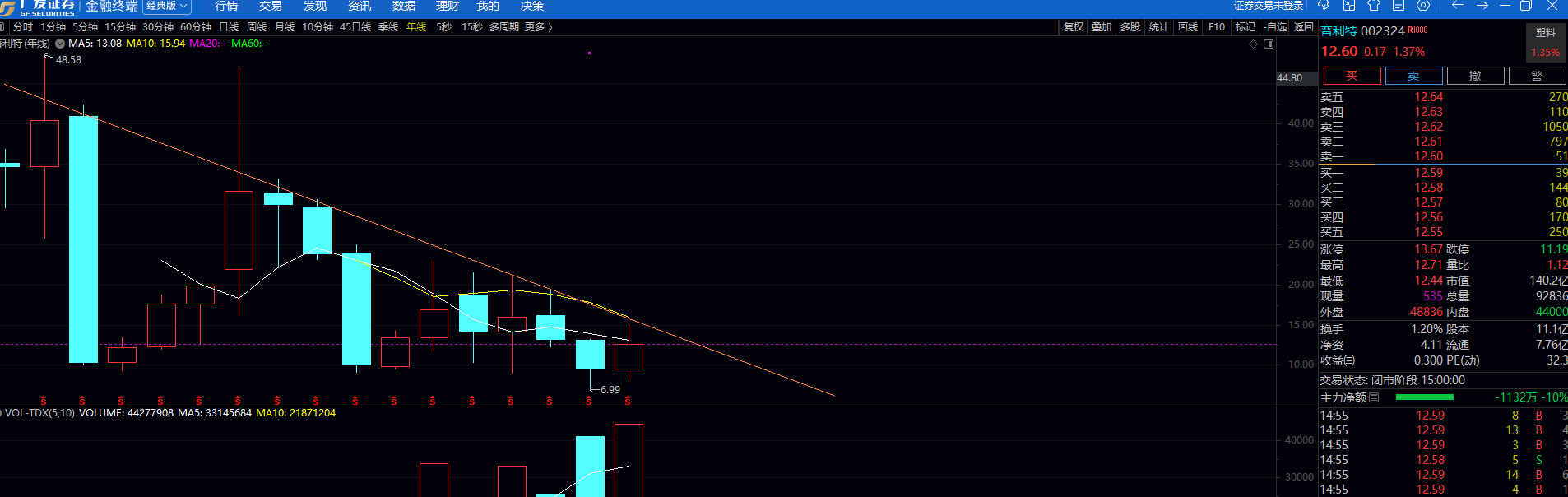Open the 塑料 sector box
This screenshot has height=497, width=1568.
[1545, 42]
